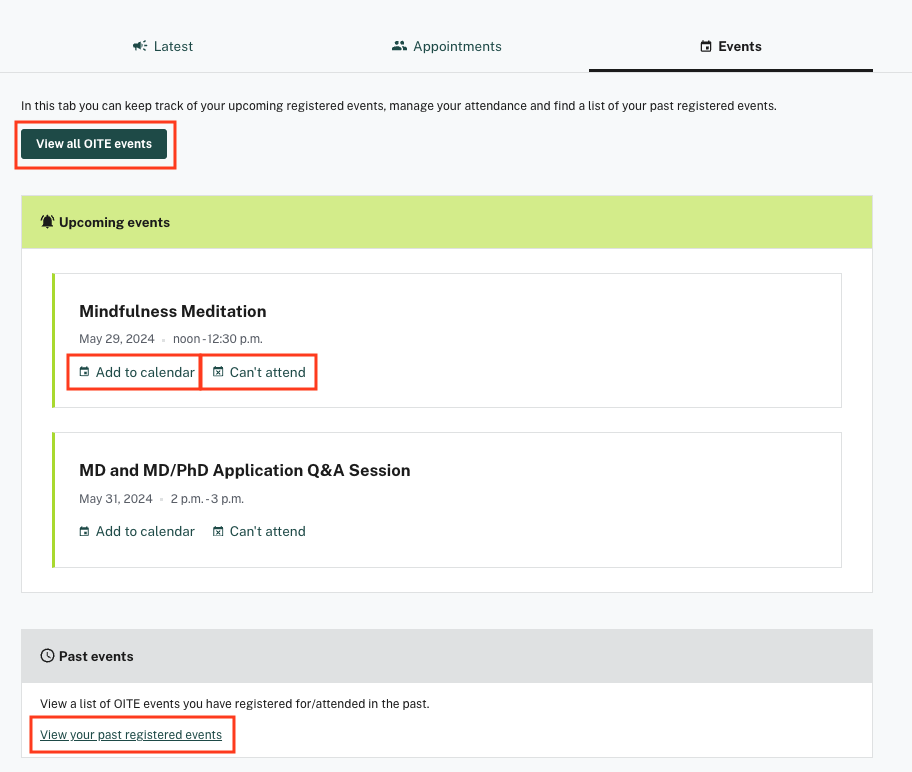Click the bell icon by Upcoming events
The width and height of the screenshot is (912, 772).
point(47,222)
